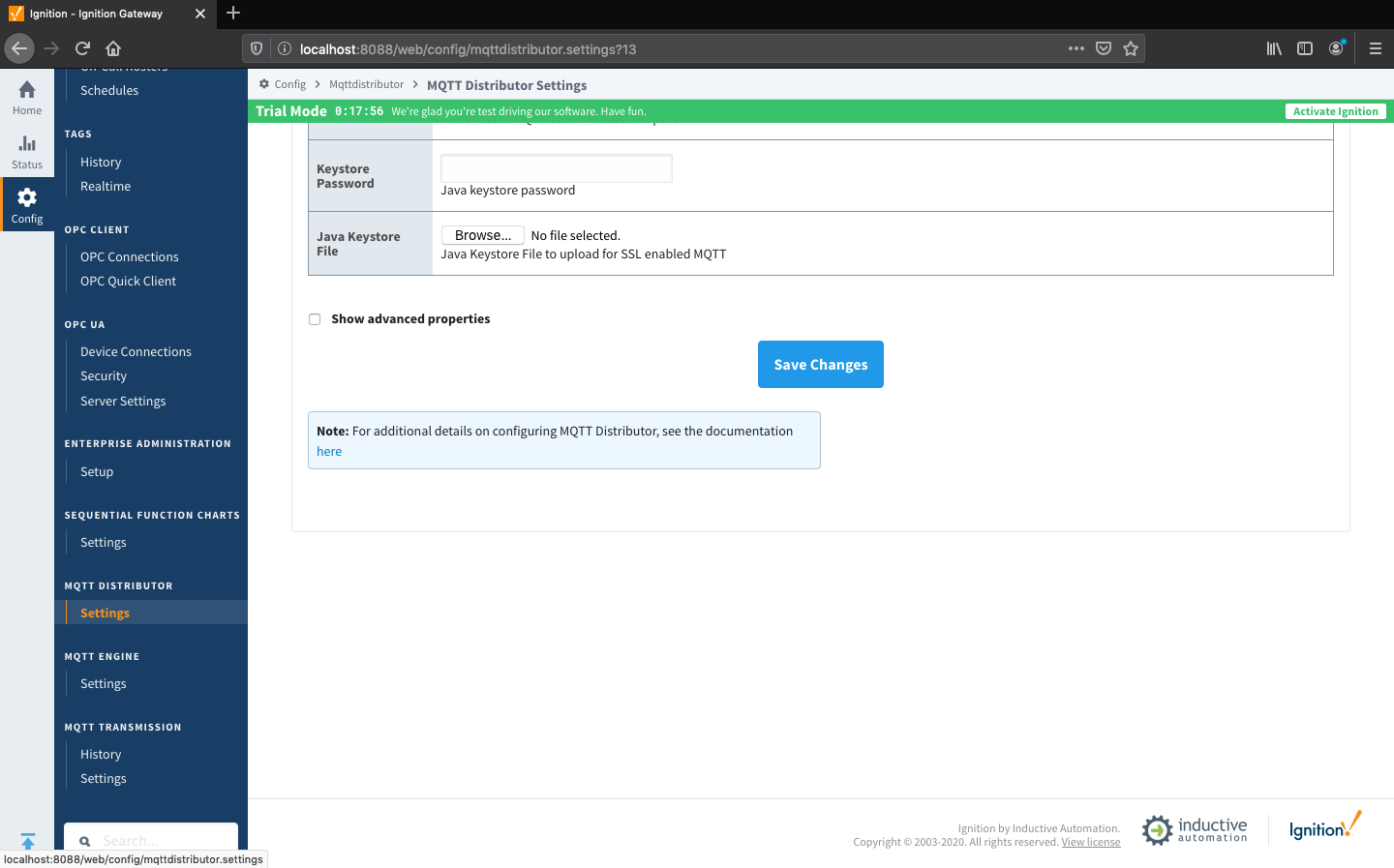Click the Config breadcrumb link

click(x=289, y=84)
